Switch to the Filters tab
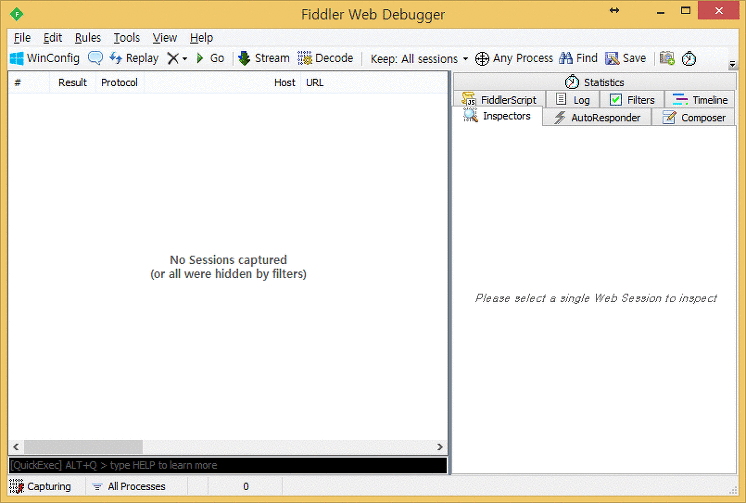The image size is (746, 503). tap(632, 99)
